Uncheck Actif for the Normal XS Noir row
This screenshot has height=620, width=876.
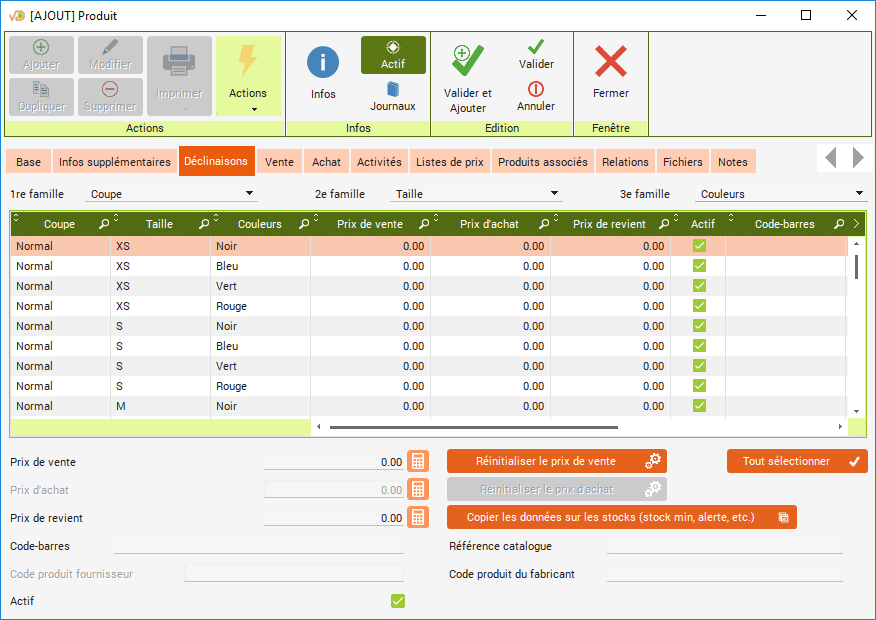tap(700, 246)
